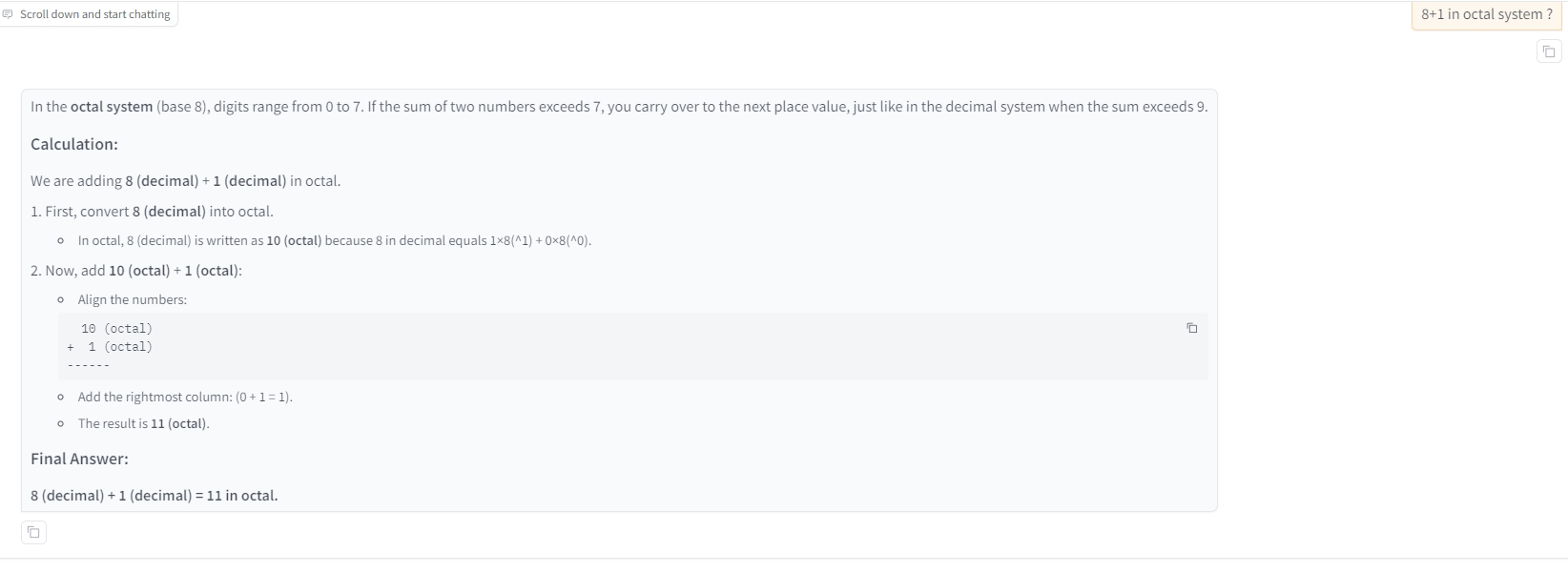
Task: Select the 'Scroll down and start chatting' label
Action: [95, 14]
